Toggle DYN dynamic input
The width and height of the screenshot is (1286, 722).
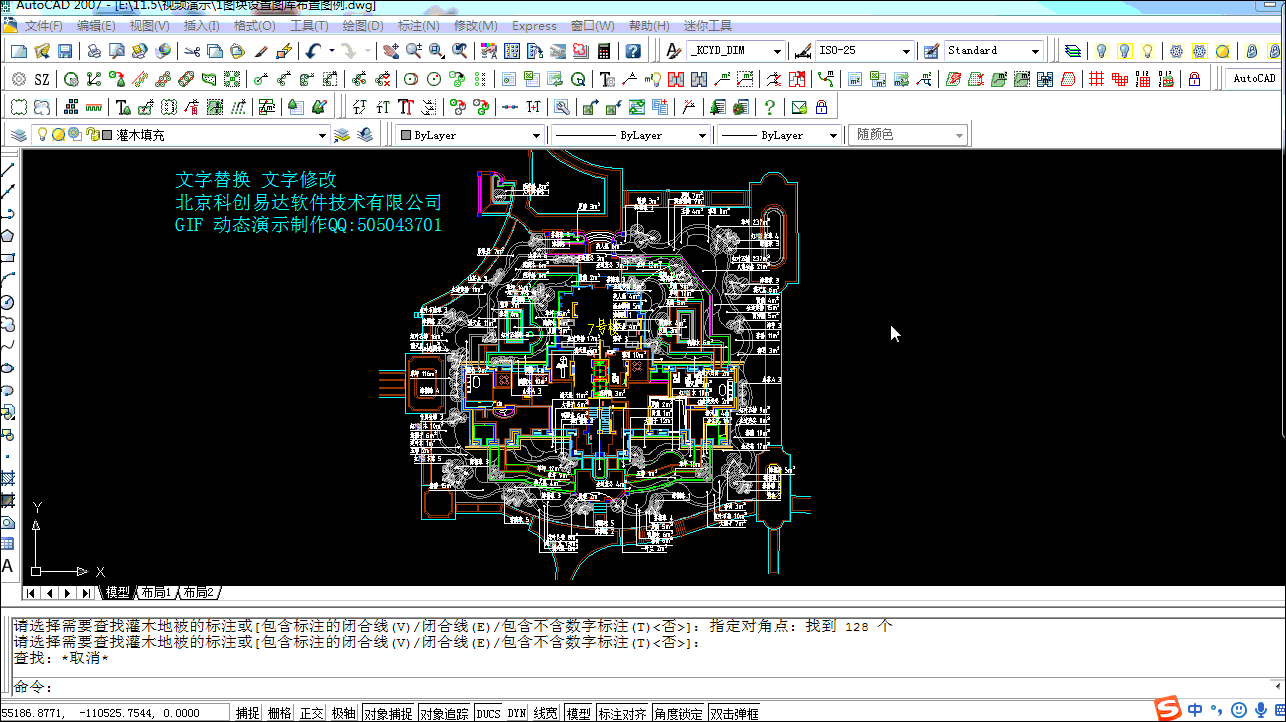pyautogui.click(x=516, y=714)
